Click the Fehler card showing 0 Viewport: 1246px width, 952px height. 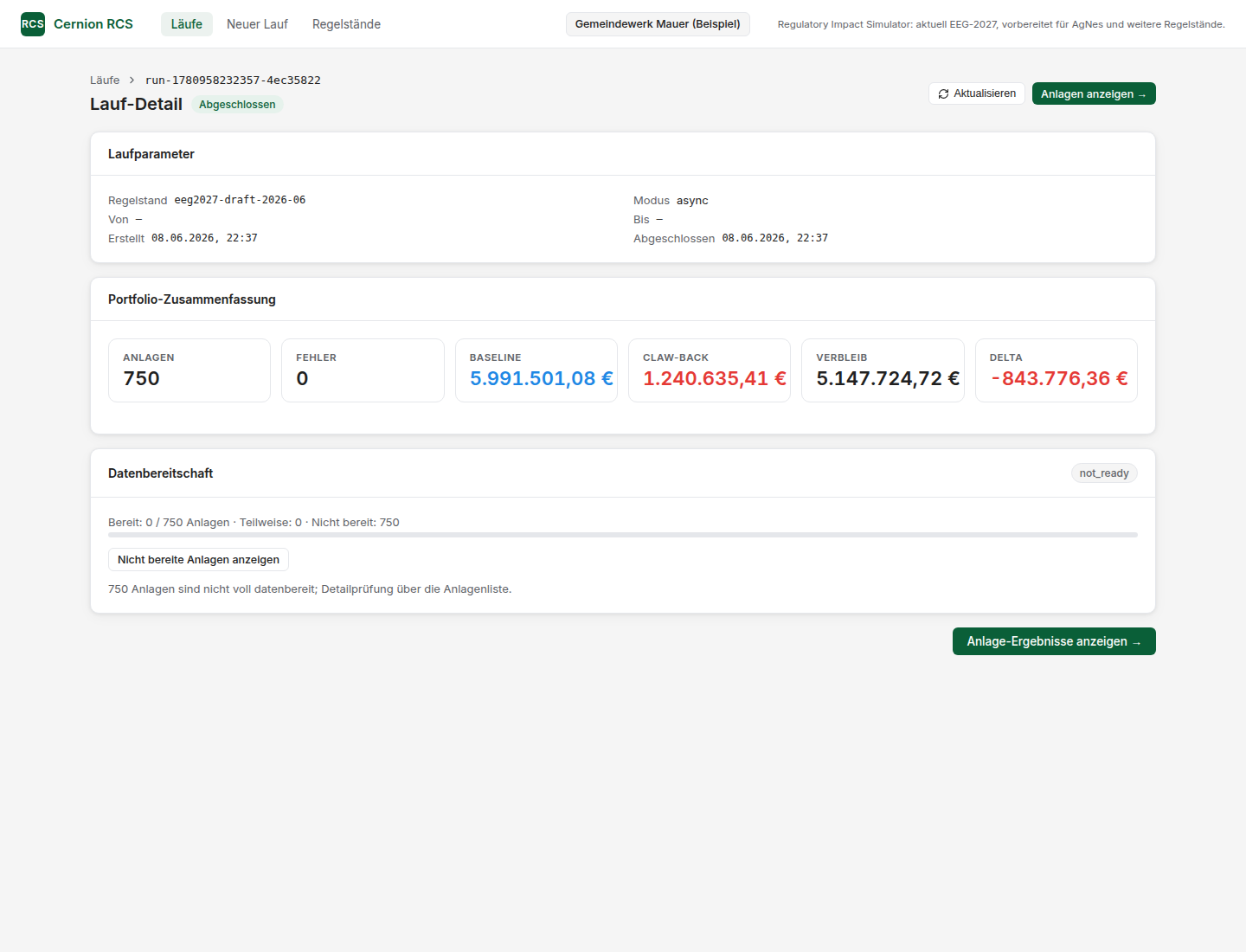click(x=363, y=370)
